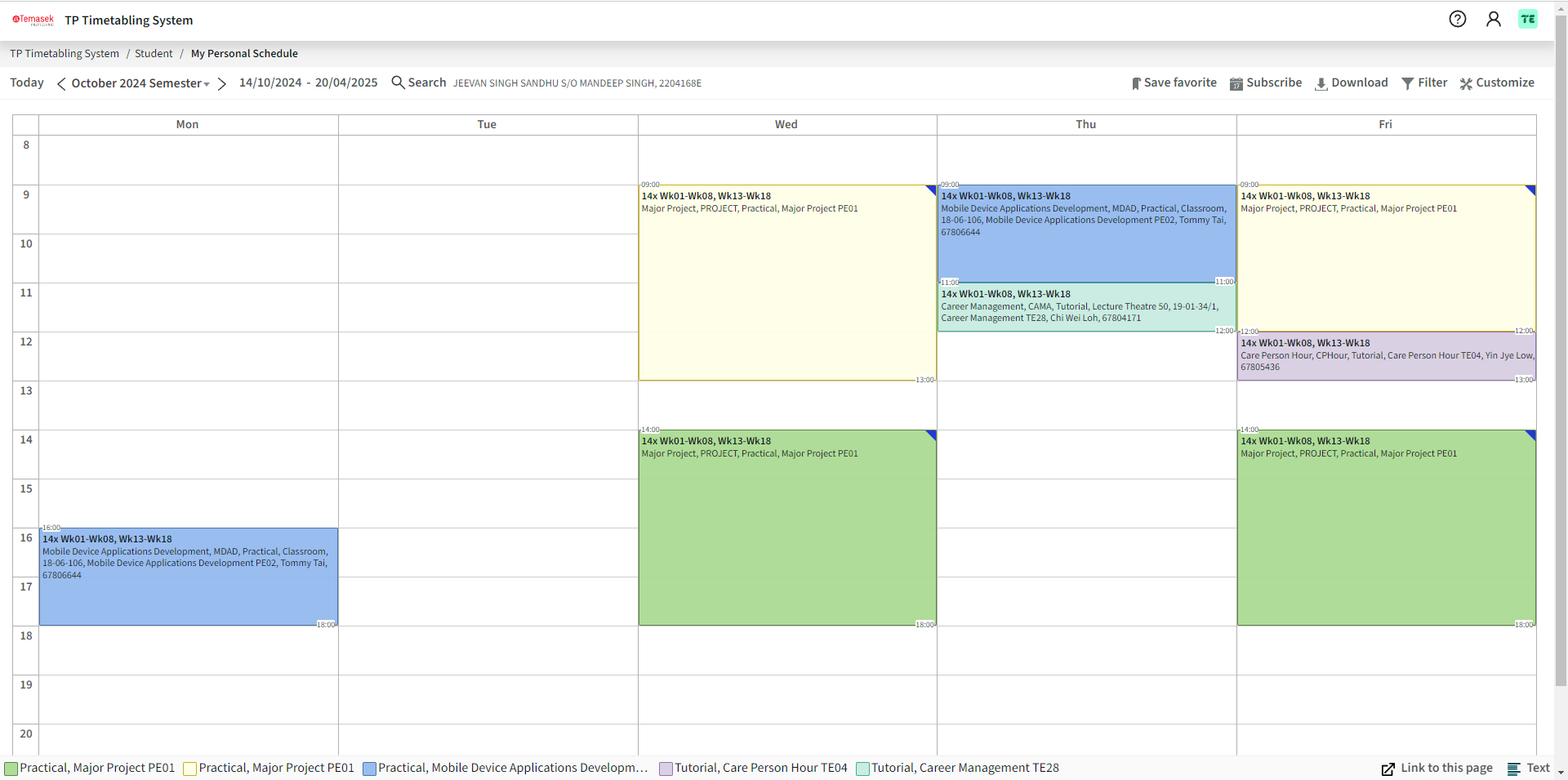
Task: Open Link to this page
Action: (1437, 769)
